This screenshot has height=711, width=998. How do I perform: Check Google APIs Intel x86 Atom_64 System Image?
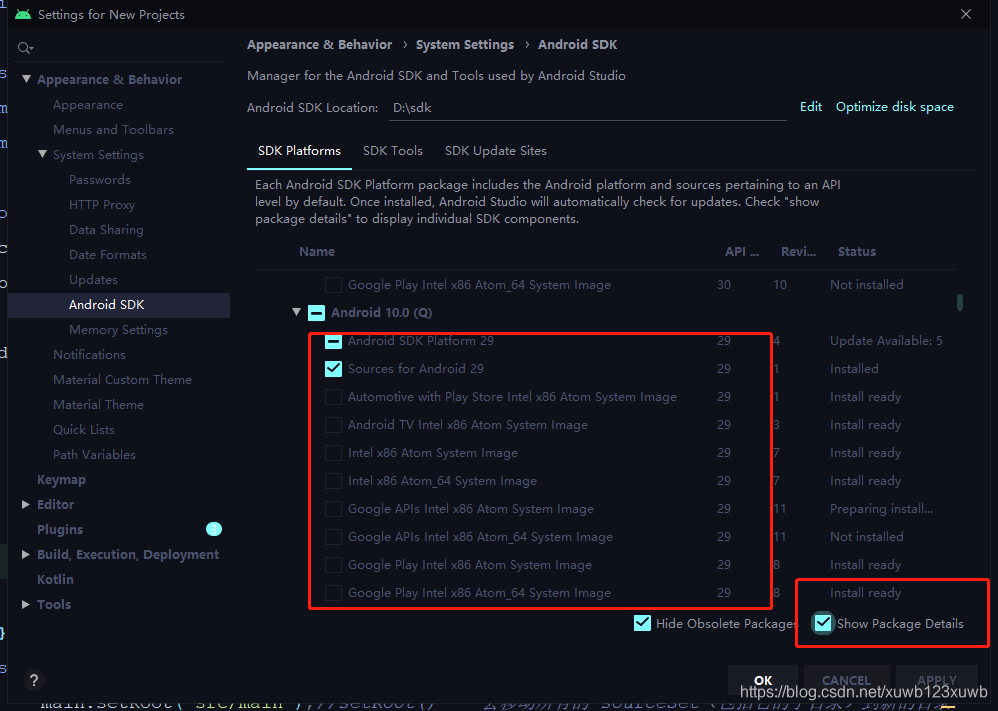tap(333, 537)
